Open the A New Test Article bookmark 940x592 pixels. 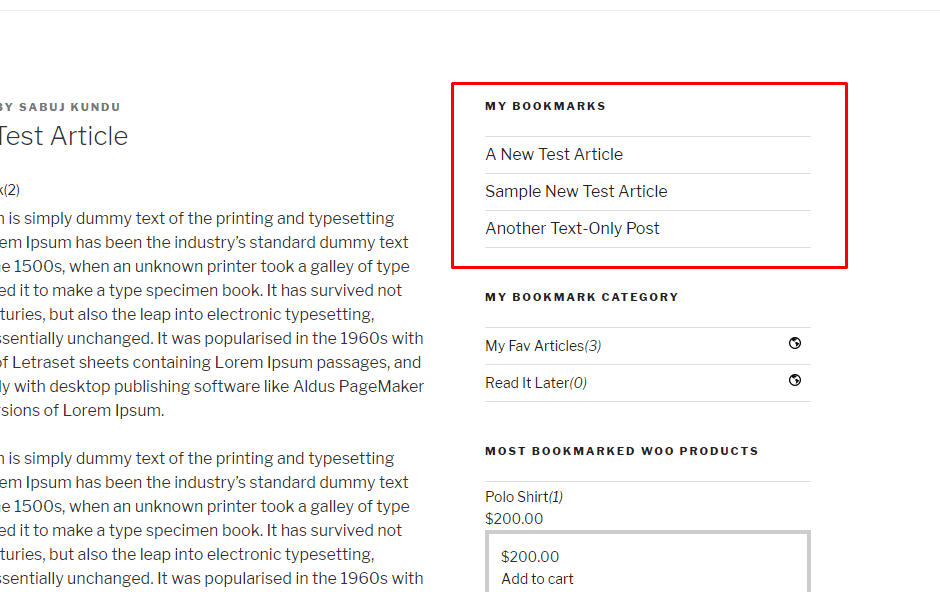point(554,154)
